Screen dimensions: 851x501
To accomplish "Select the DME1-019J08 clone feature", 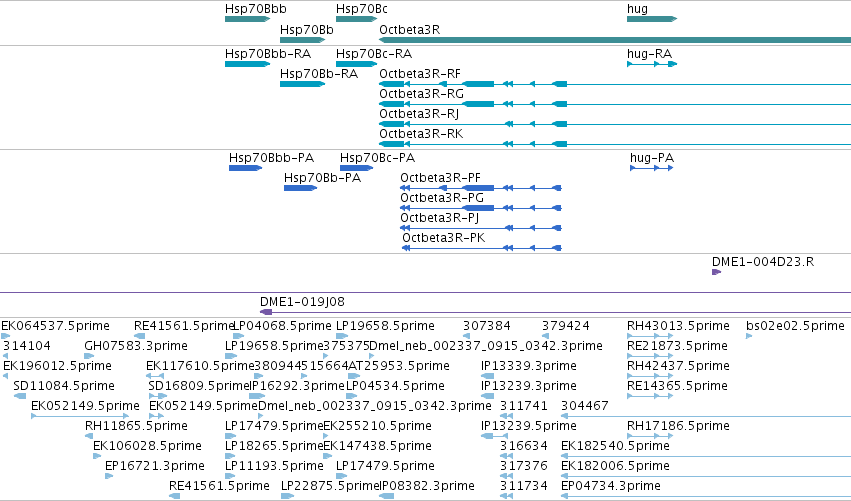I will pos(555,312).
